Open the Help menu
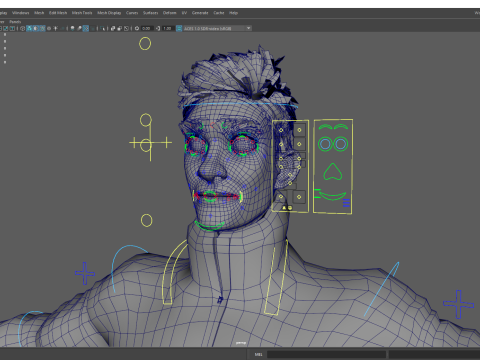Viewport: 480px width, 360px height. coord(233,13)
